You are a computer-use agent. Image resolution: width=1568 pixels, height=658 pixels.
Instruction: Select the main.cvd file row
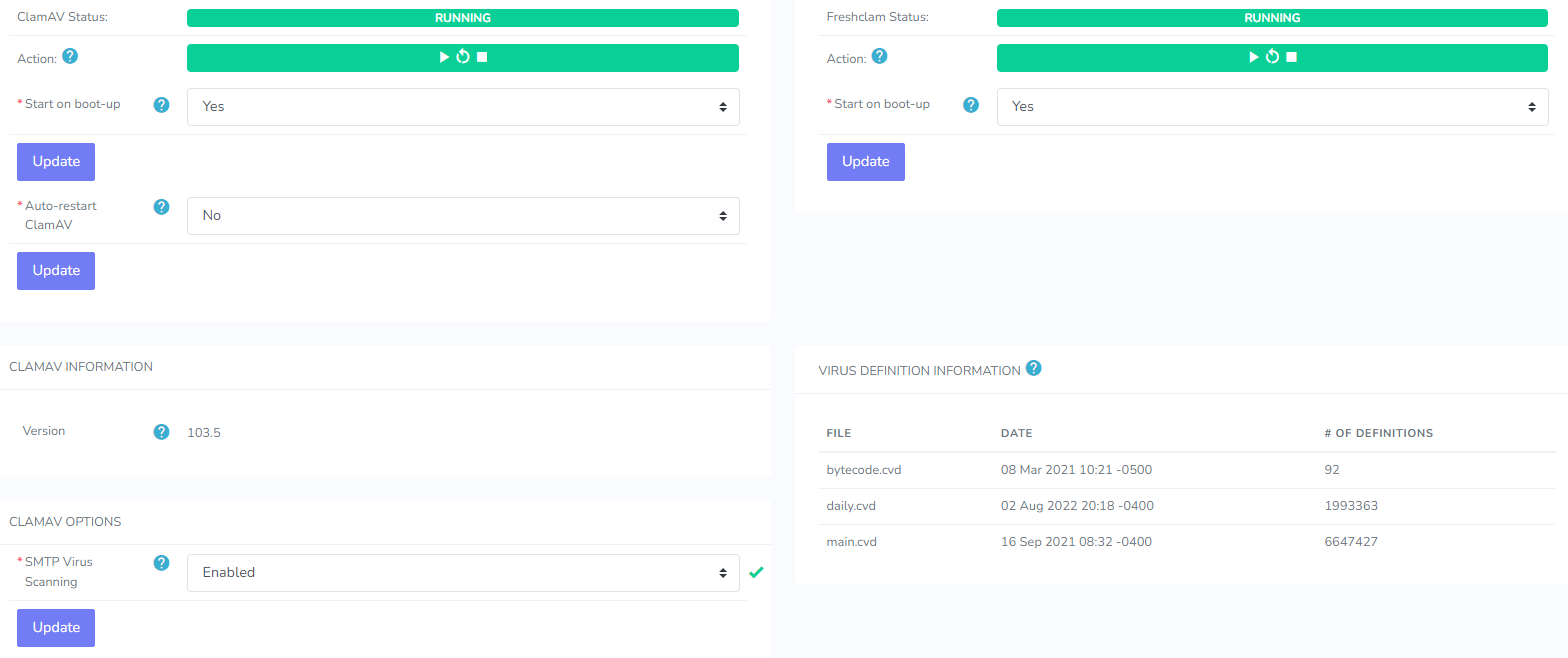(1187, 542)
